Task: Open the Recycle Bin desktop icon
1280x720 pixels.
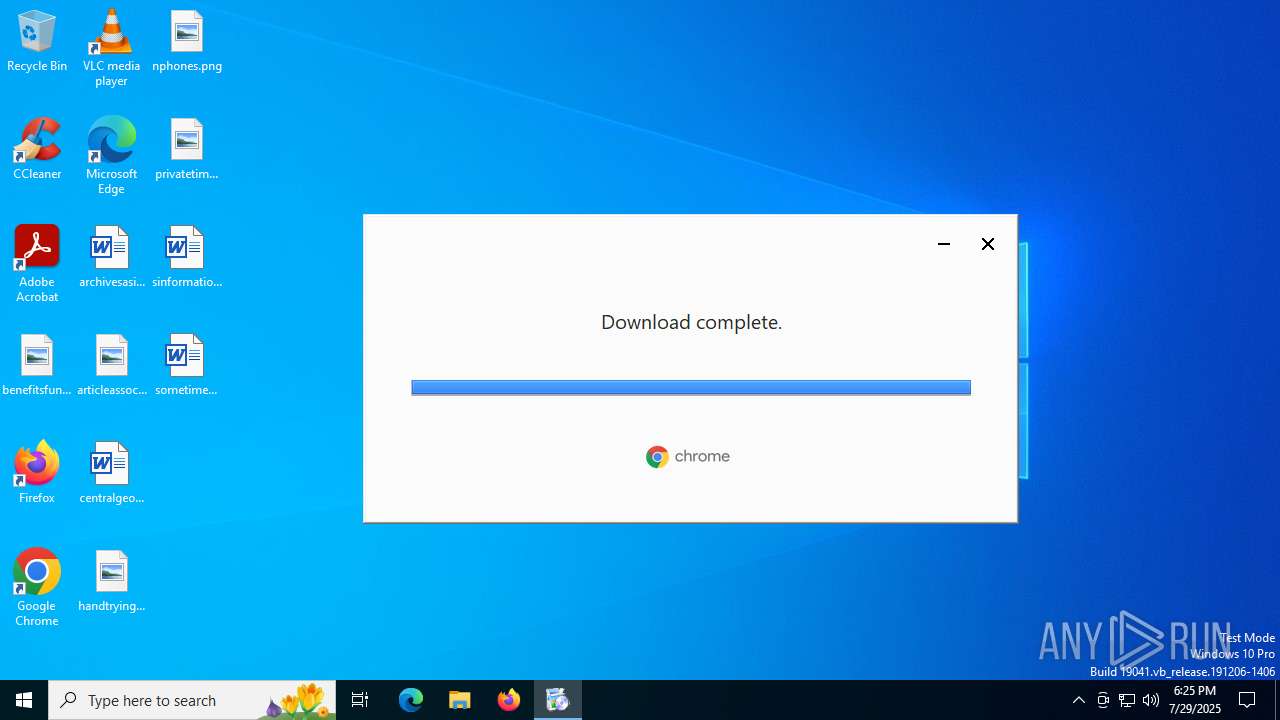Action: point(37,42)
